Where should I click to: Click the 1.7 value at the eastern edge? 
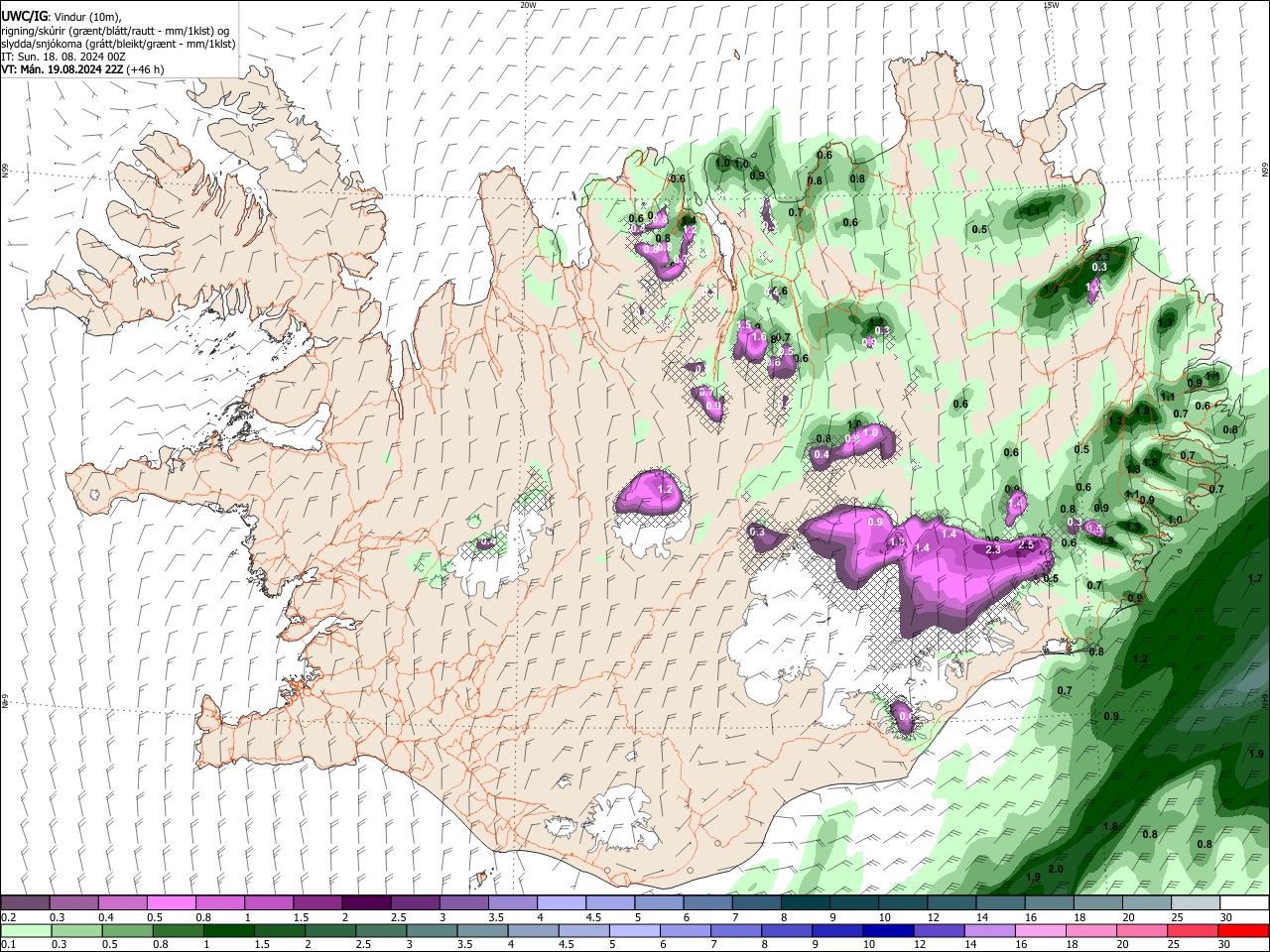(x=1255, y=579)
